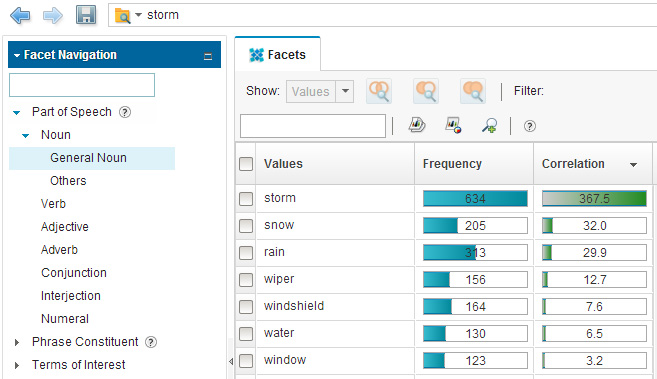The width and height of the screenshot is (657, 379).
Task: Switch to the Facets tab
Action: 278,55
